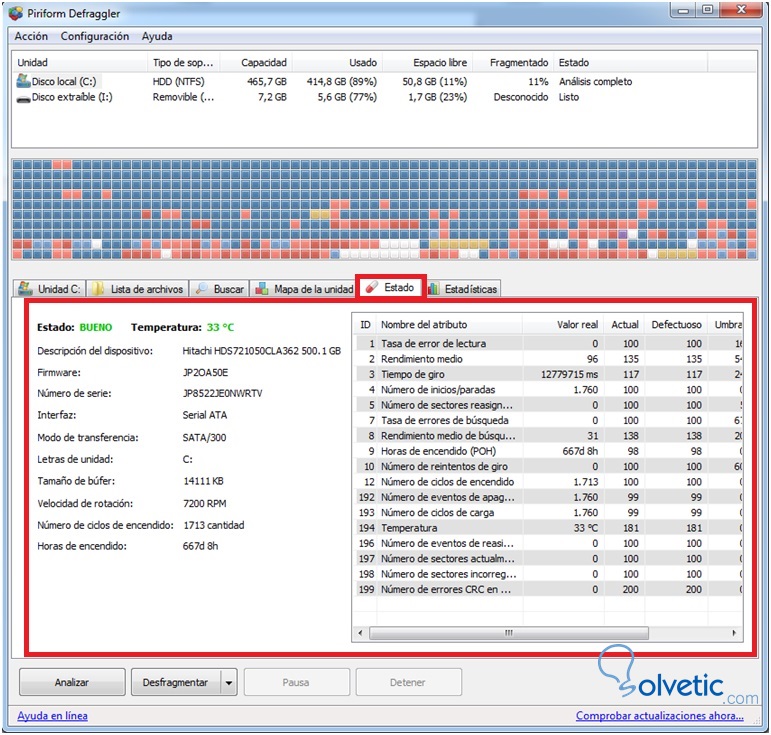Viewport: 771px width, 735px height.
Task: Switch to the Lista de archivos tab
Action: (x=138, y=289)
